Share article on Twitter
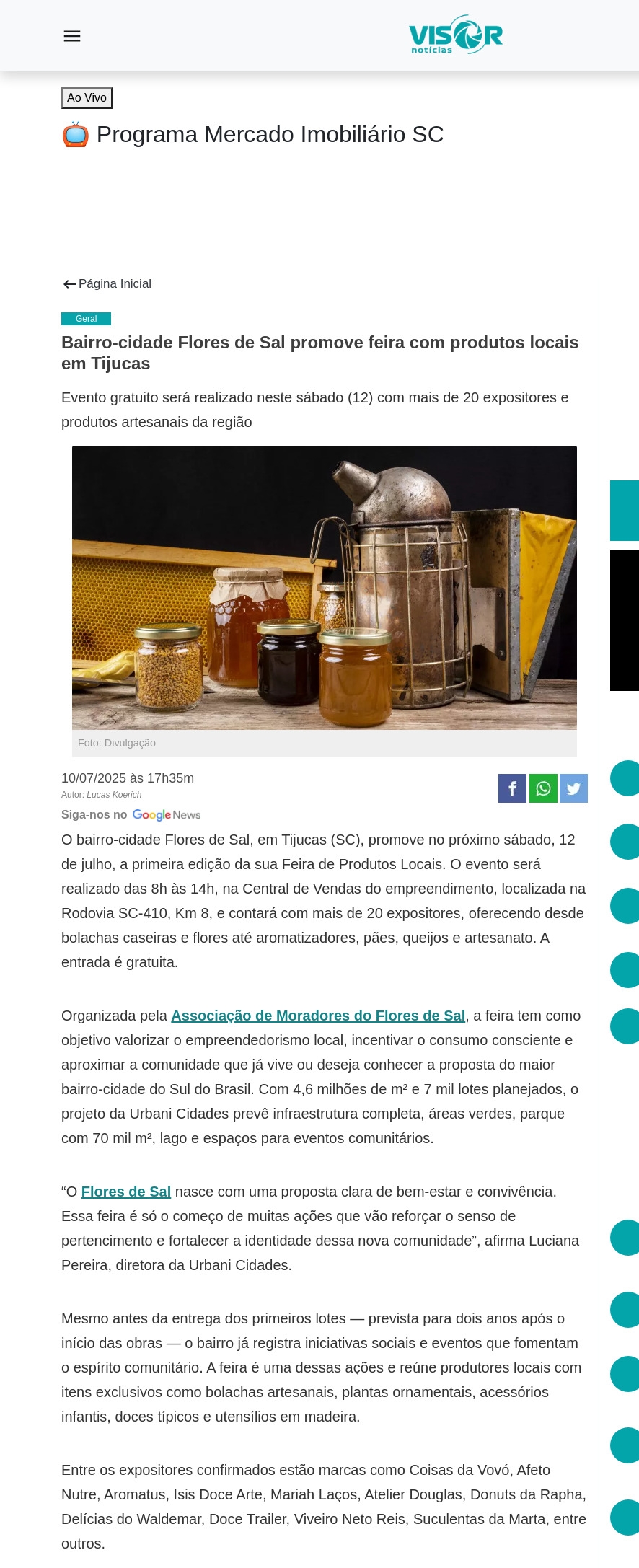The height and width of the screenshot is (1568, 639). (x=573, y=788)
